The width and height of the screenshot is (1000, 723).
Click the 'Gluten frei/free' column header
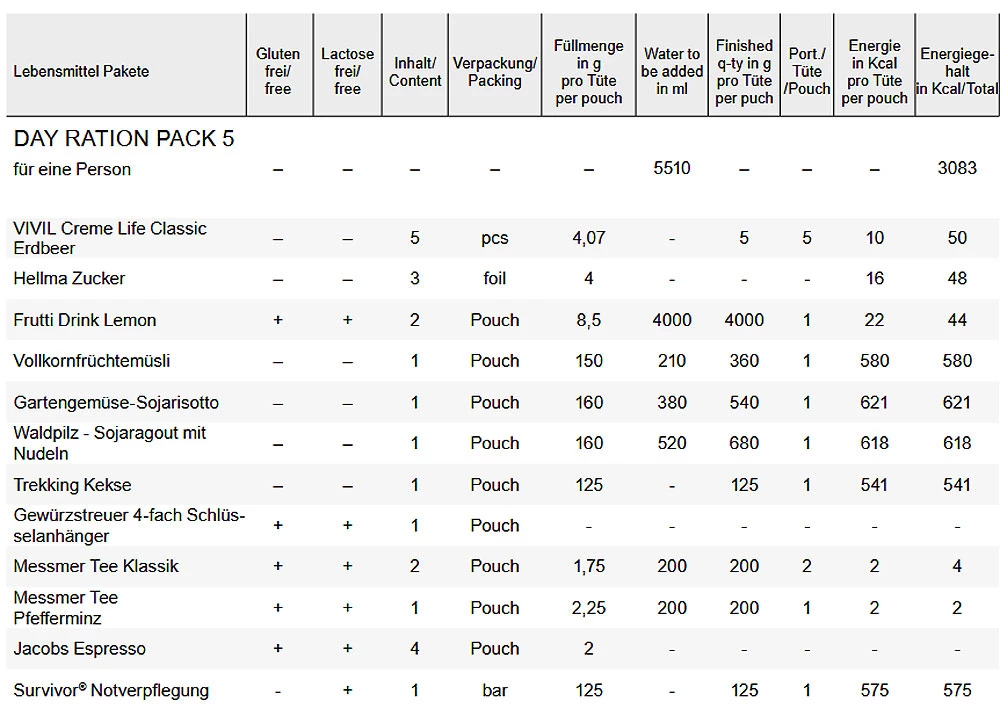tap(278, 71)
